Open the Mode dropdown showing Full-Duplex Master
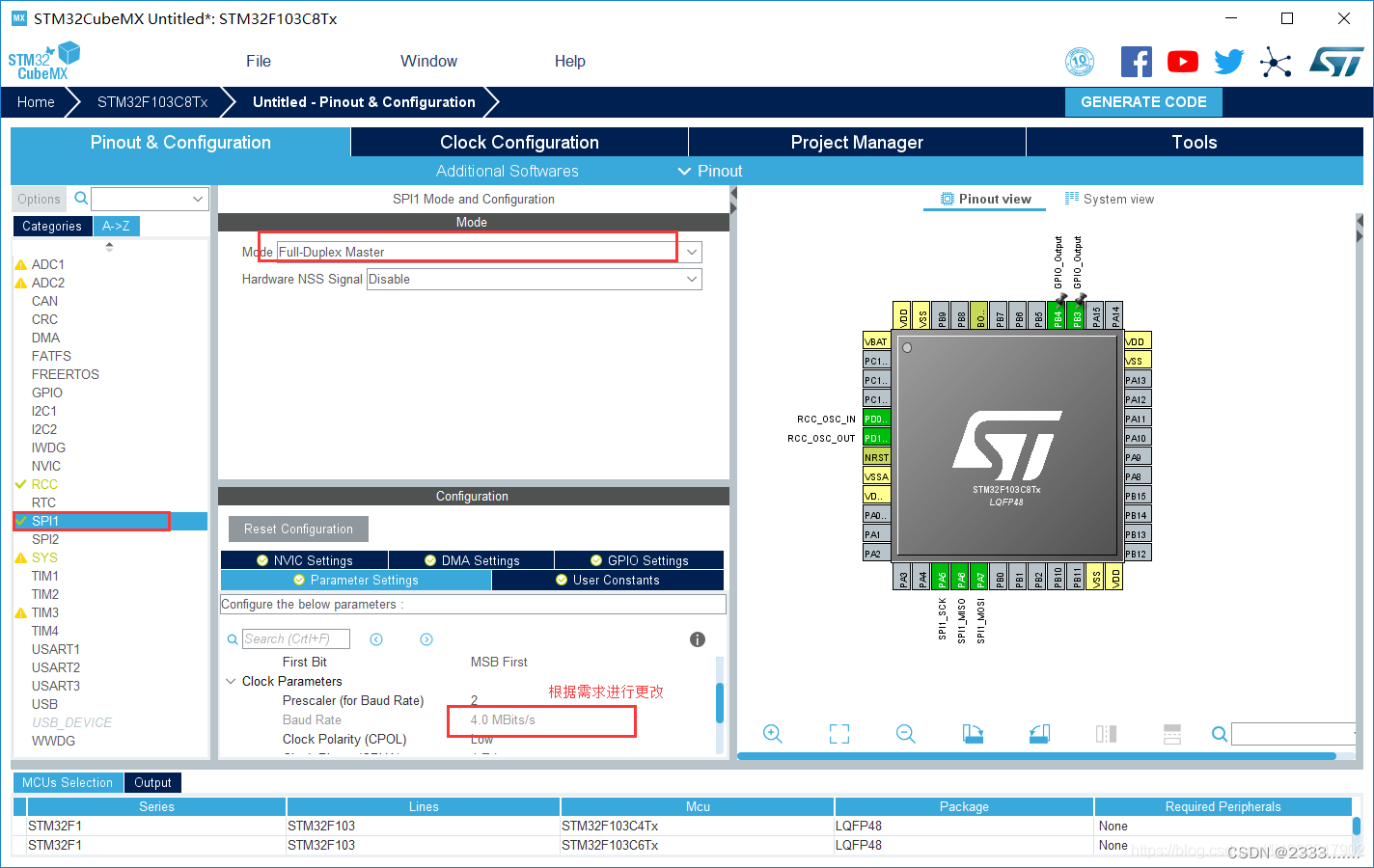The image size is (1374, 868). click(x=691, y=251)
